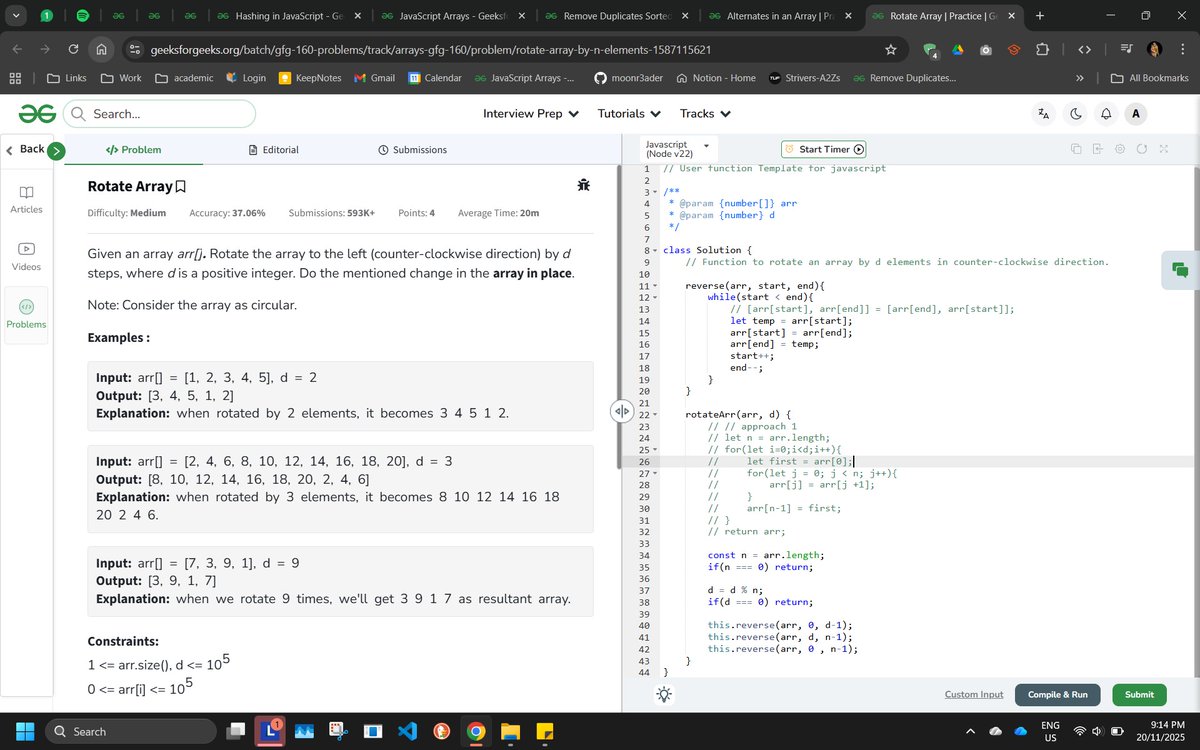The width and height of the screenshot is (1200, 750).
Task: Open the Javascript language dropdown
Action: point(678,149)
